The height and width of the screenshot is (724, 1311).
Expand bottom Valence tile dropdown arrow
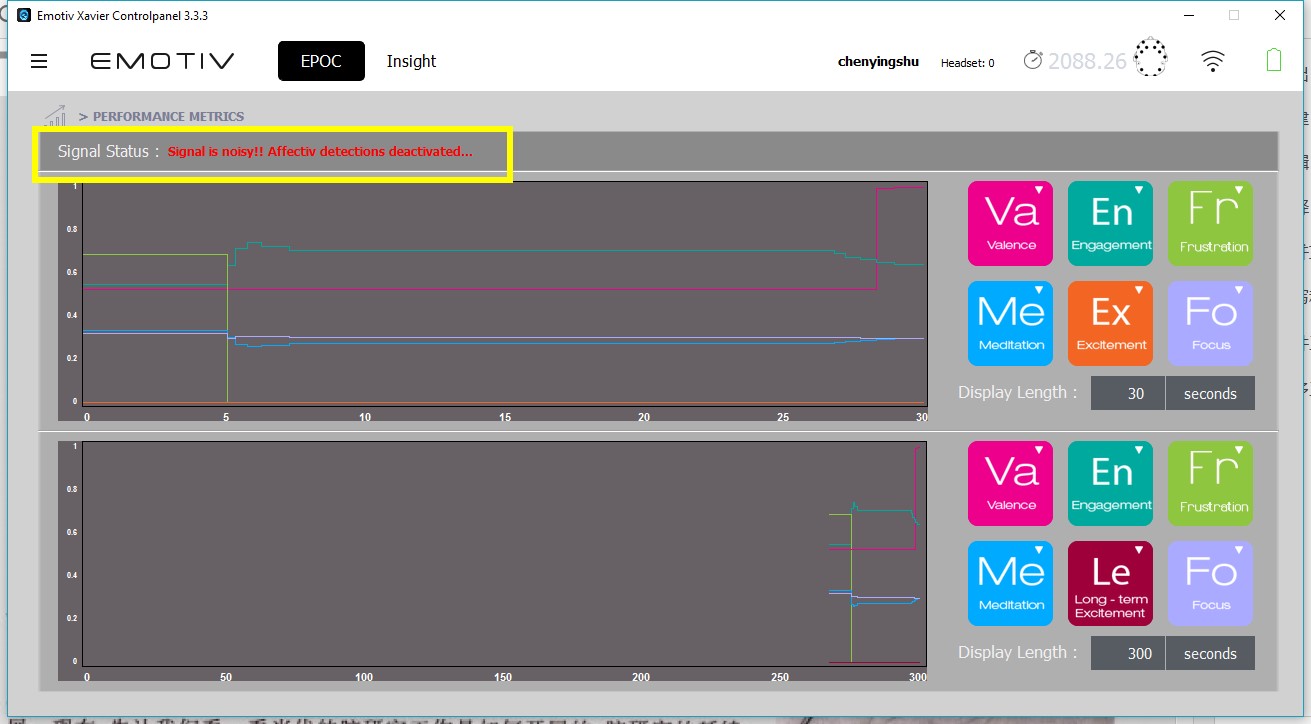(1039, 450)
